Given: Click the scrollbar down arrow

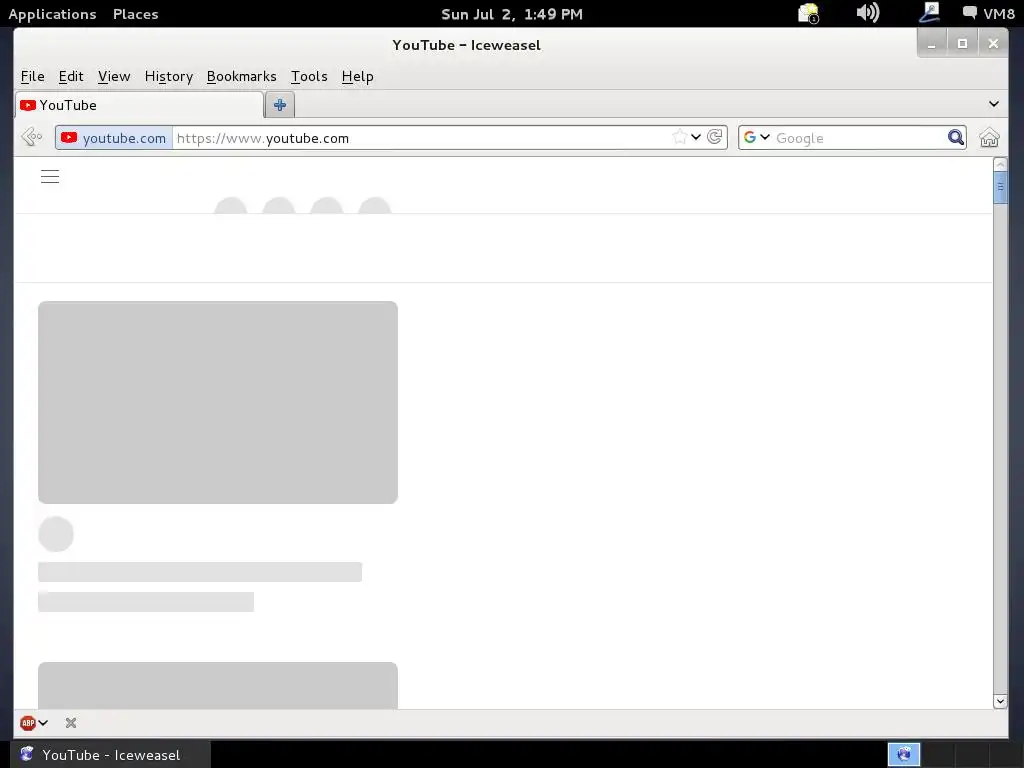Looking at the screenshot, I should click(1000, 701).
